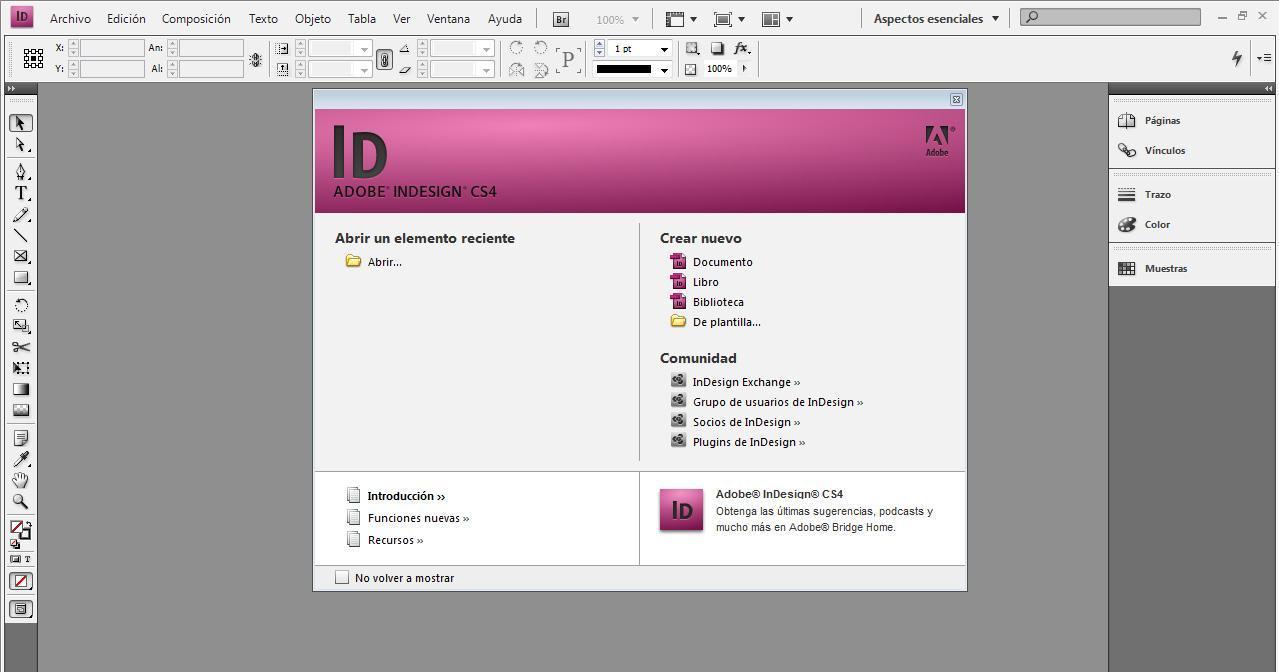
Task: Select the Note tool
Action: click(x=20, y=438)
